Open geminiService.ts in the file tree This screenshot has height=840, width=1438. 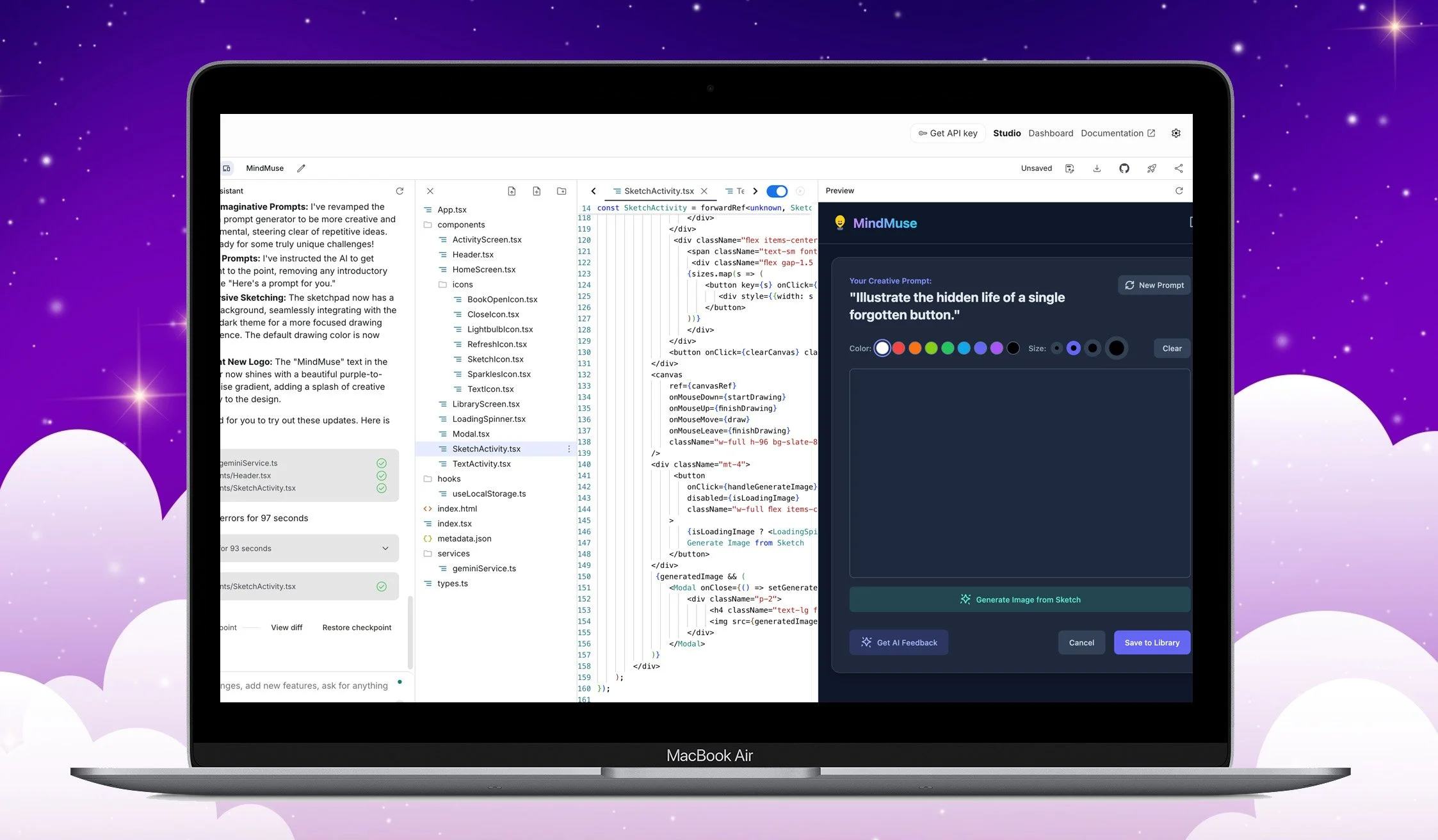point(484,569)
